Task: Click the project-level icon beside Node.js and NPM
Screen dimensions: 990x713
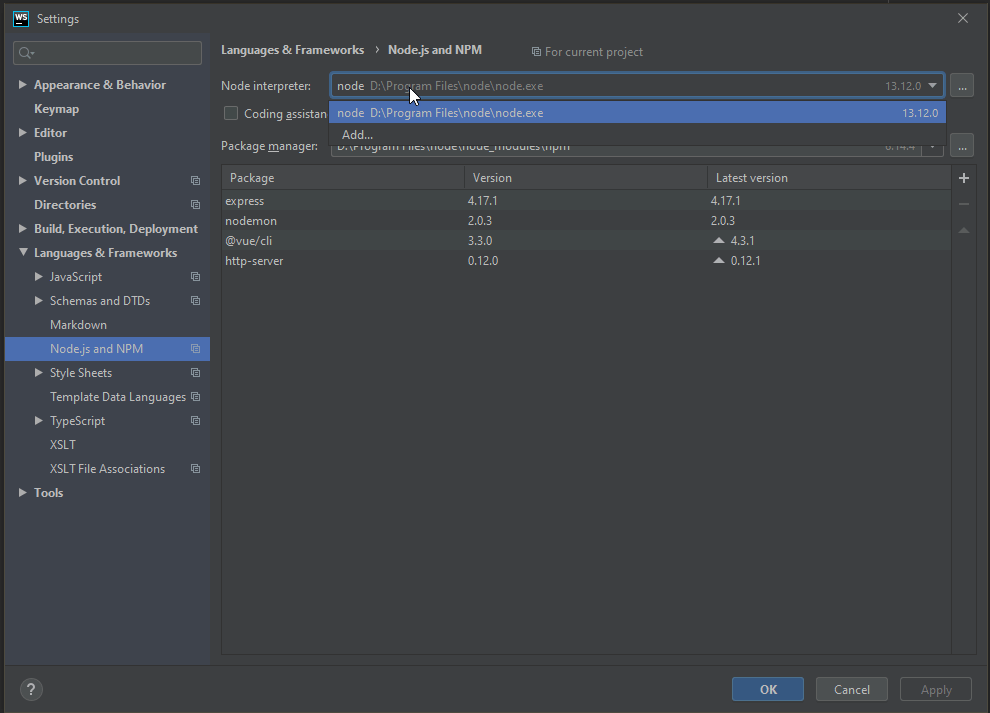Action: click(x=196, y=349)
